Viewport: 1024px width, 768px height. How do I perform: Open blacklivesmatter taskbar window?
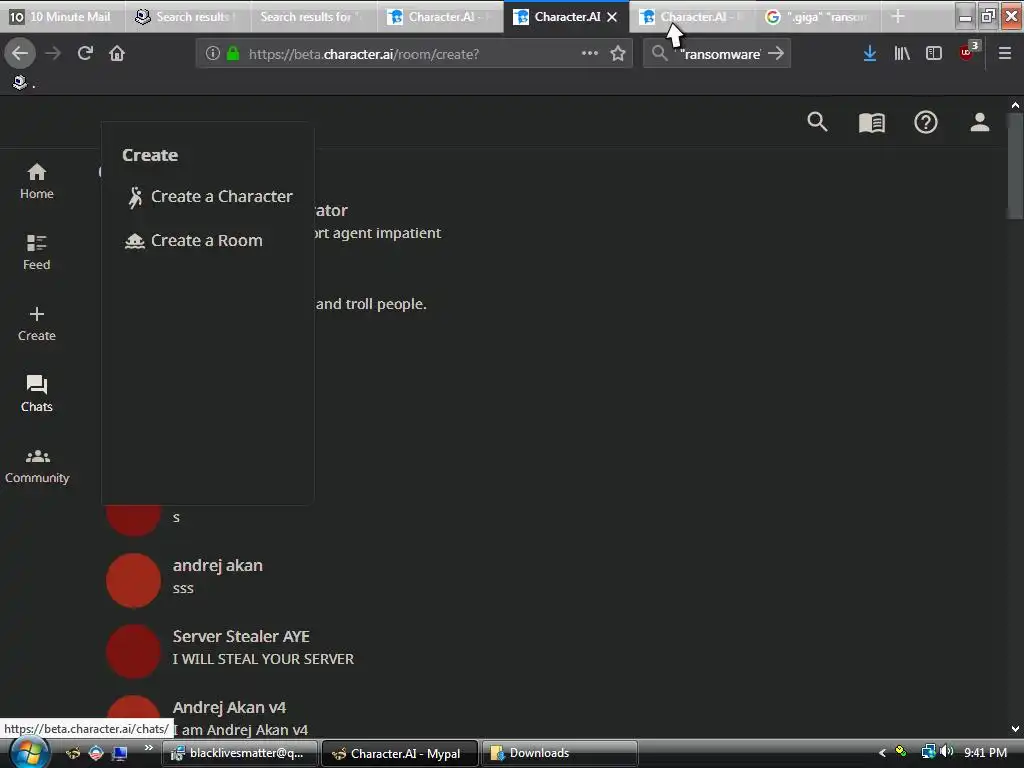pos(240,753)
